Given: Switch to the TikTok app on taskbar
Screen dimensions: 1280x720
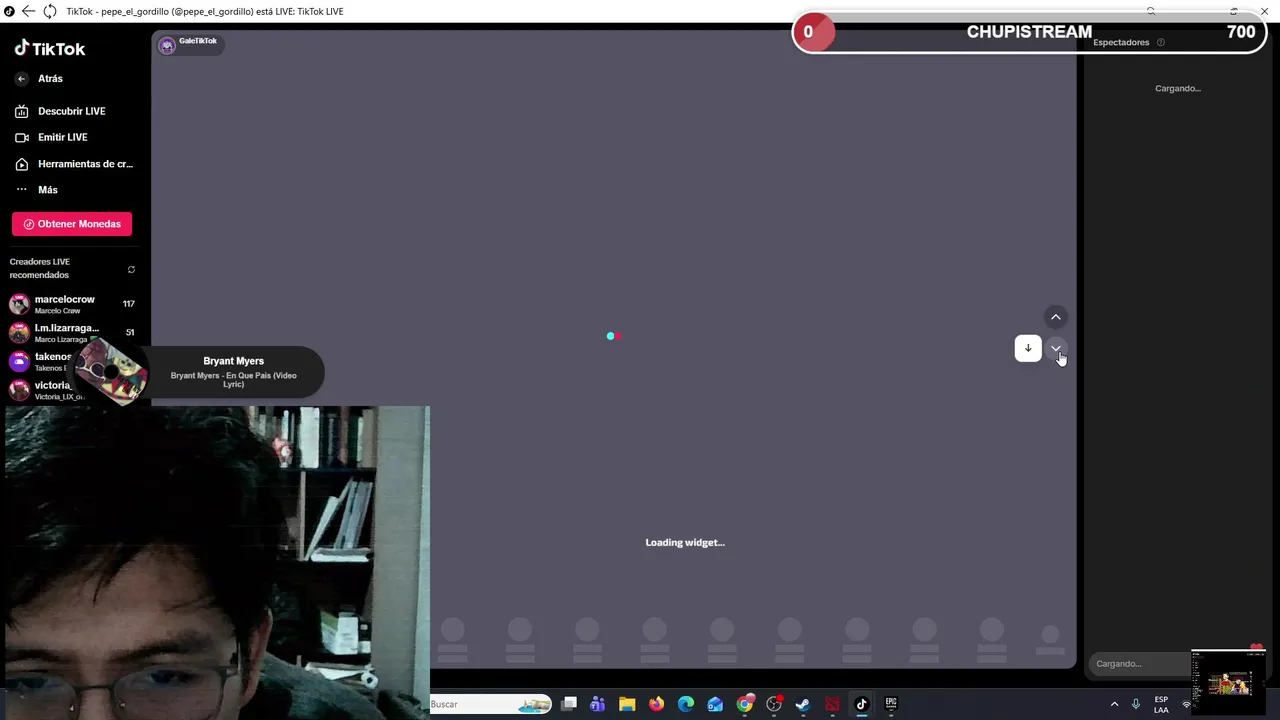Looking at the screenshot, I should (x=861, y=704).
